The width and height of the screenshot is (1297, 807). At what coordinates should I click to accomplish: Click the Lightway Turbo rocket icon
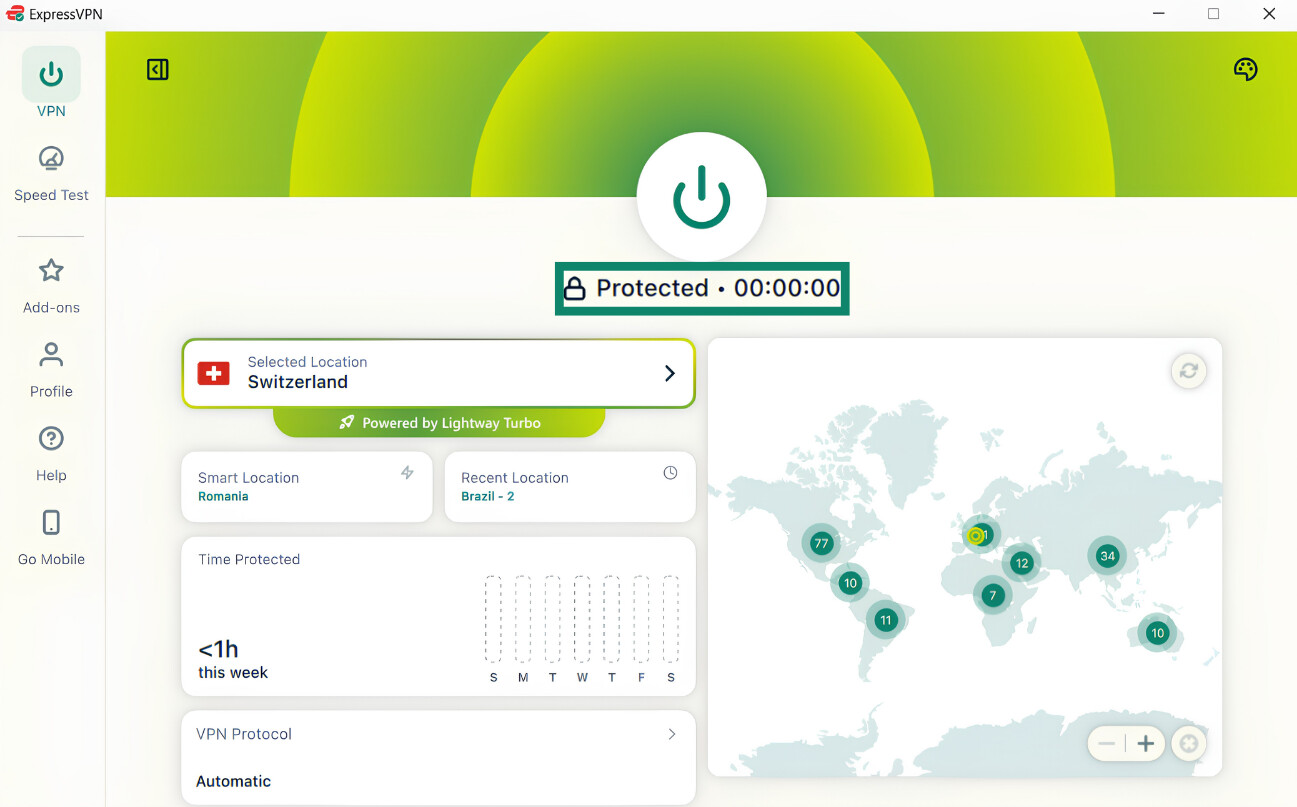347,423
